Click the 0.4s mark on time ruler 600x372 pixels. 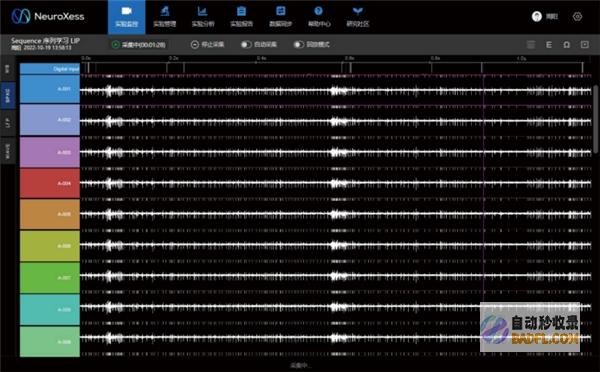point(261,58)
